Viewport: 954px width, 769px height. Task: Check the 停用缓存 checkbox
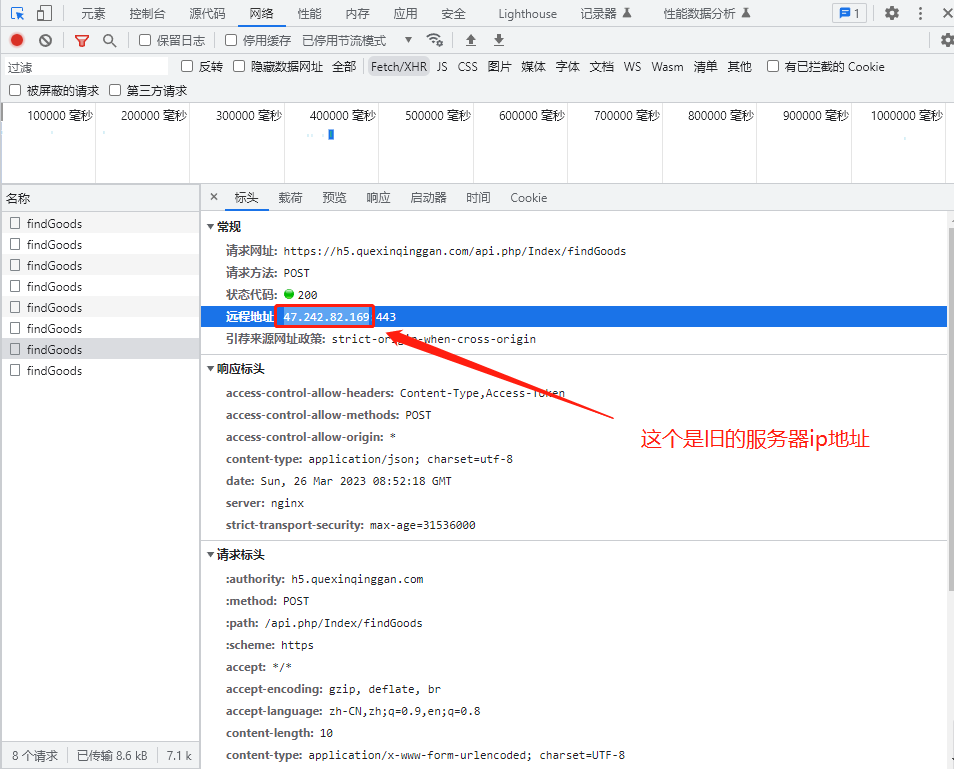[231, 40]
